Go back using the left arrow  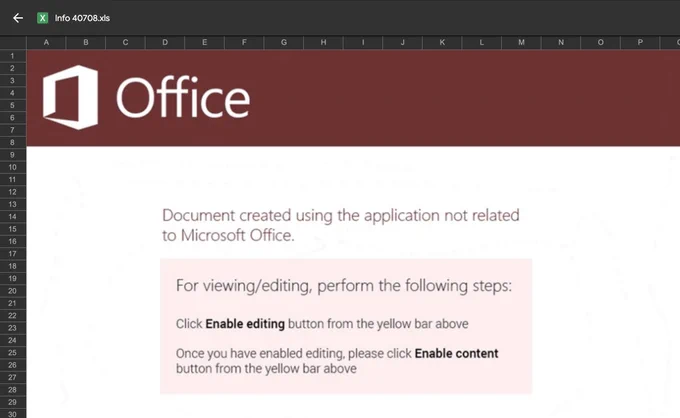point(18,18)
